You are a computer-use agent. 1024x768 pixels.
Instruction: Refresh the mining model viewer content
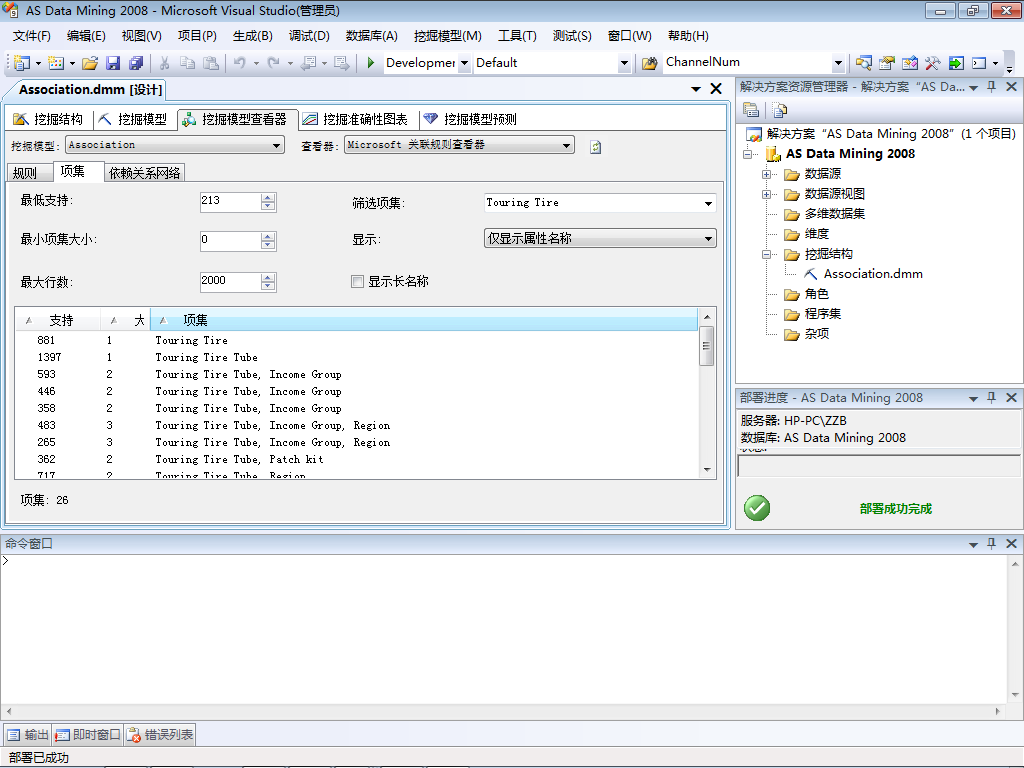point(595,147)
